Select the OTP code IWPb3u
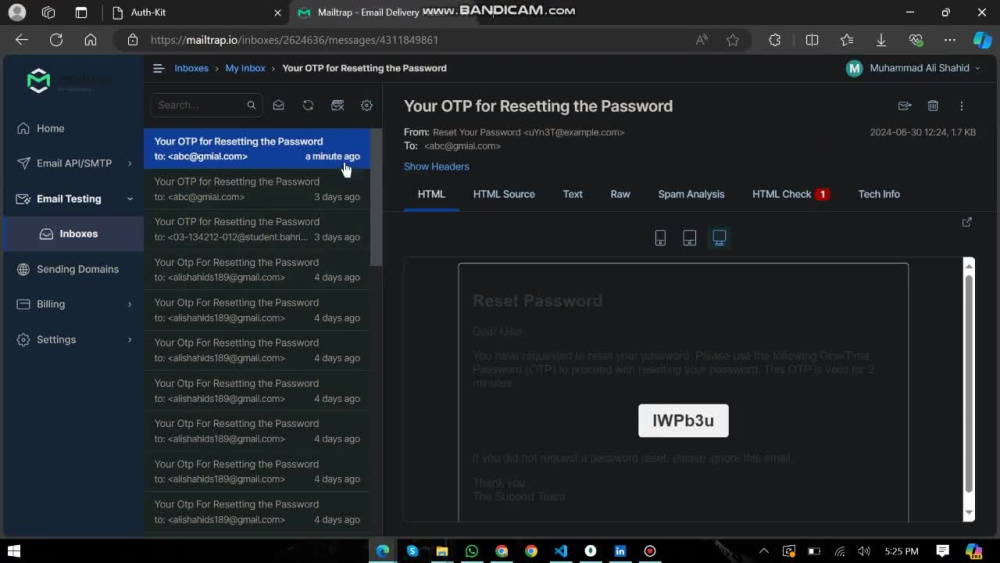1000x563 pixels. (683, 421)
